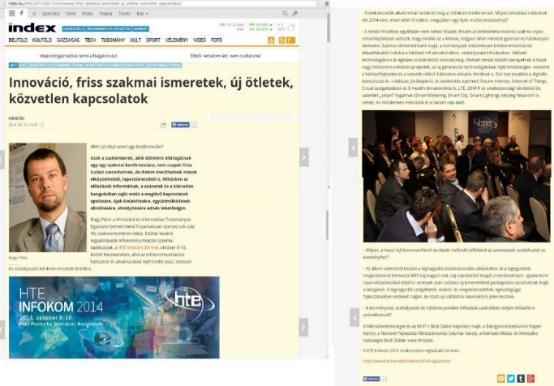Open the GAZDASÁG section
Viewport: 554px width, 386px height.
(x=68, y=40)
